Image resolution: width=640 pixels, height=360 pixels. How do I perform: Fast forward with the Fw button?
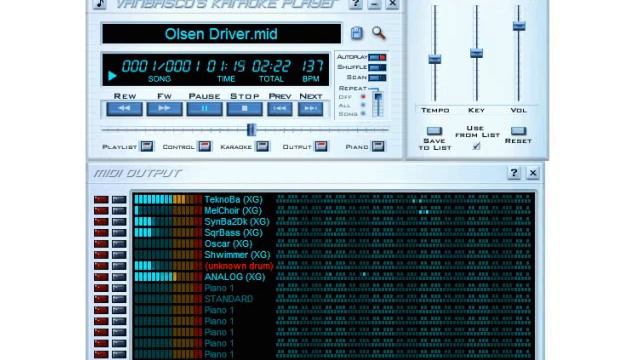(164, 109)
